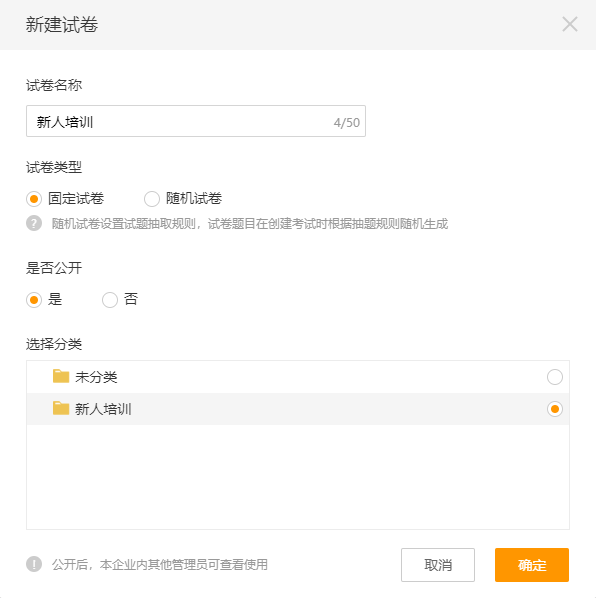Image resolution: width=596 pixels, height=598 pixels.
Task: Focus the 试卷名称 input field
Action: pos(196,121)
